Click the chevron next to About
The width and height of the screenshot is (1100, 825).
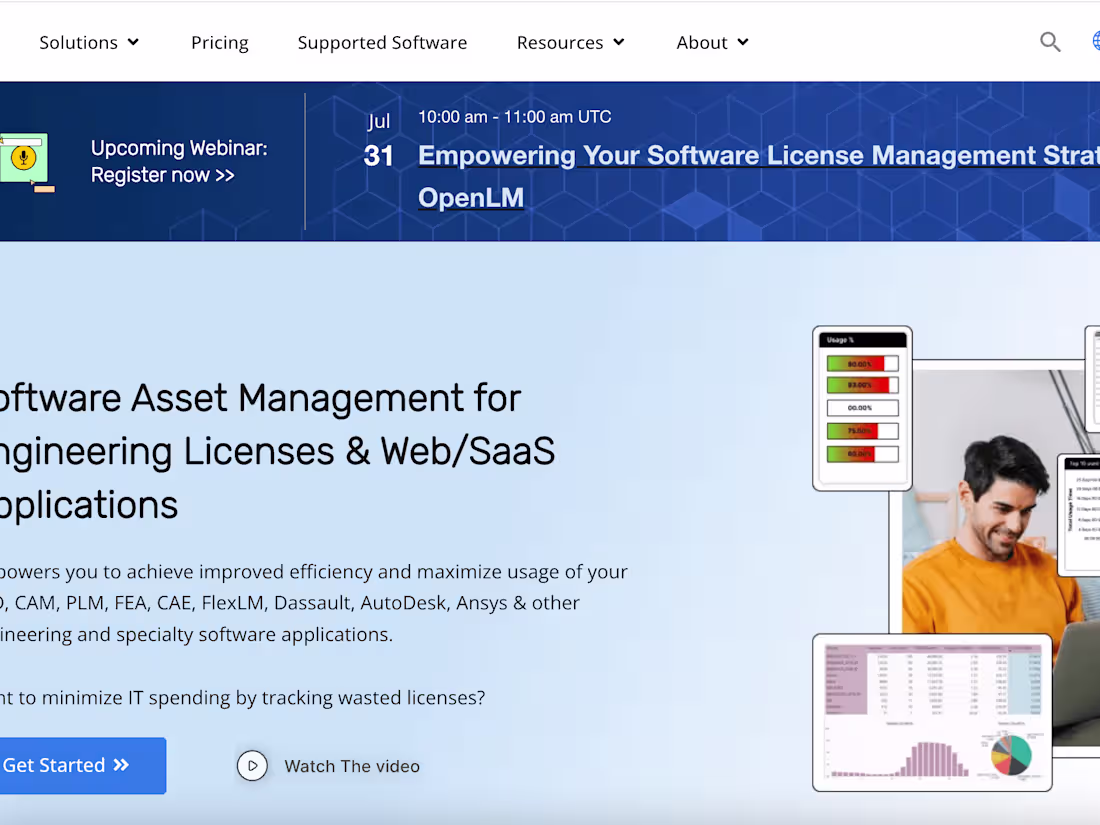[742, 42]
